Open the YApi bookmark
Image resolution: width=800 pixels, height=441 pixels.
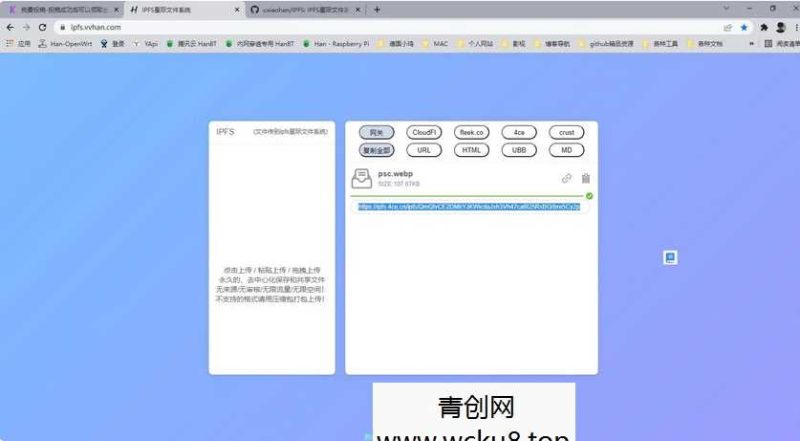pyautogui.click(x=145, y=44)
